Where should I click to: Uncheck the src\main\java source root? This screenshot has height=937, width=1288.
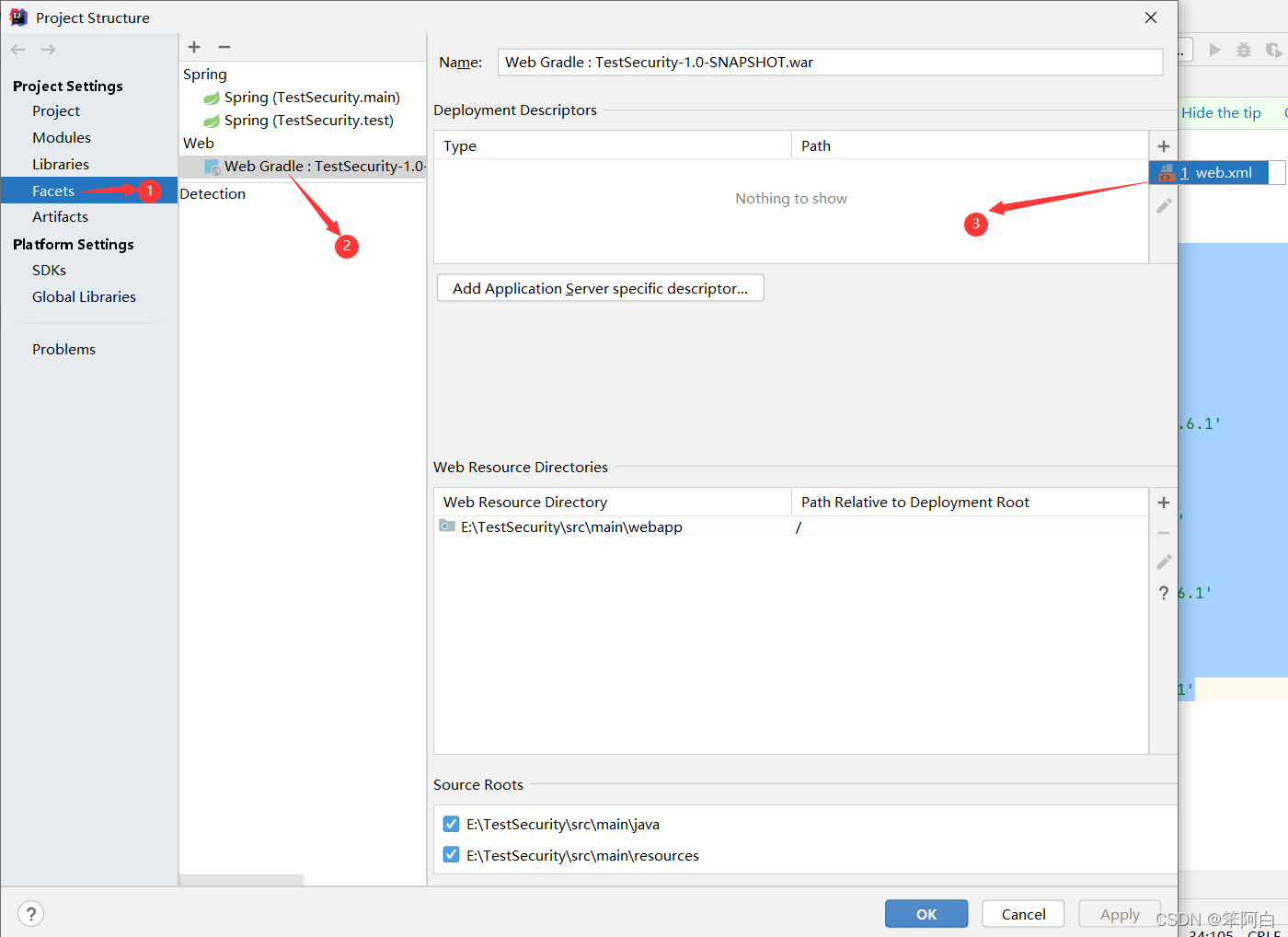click(451, 824)
